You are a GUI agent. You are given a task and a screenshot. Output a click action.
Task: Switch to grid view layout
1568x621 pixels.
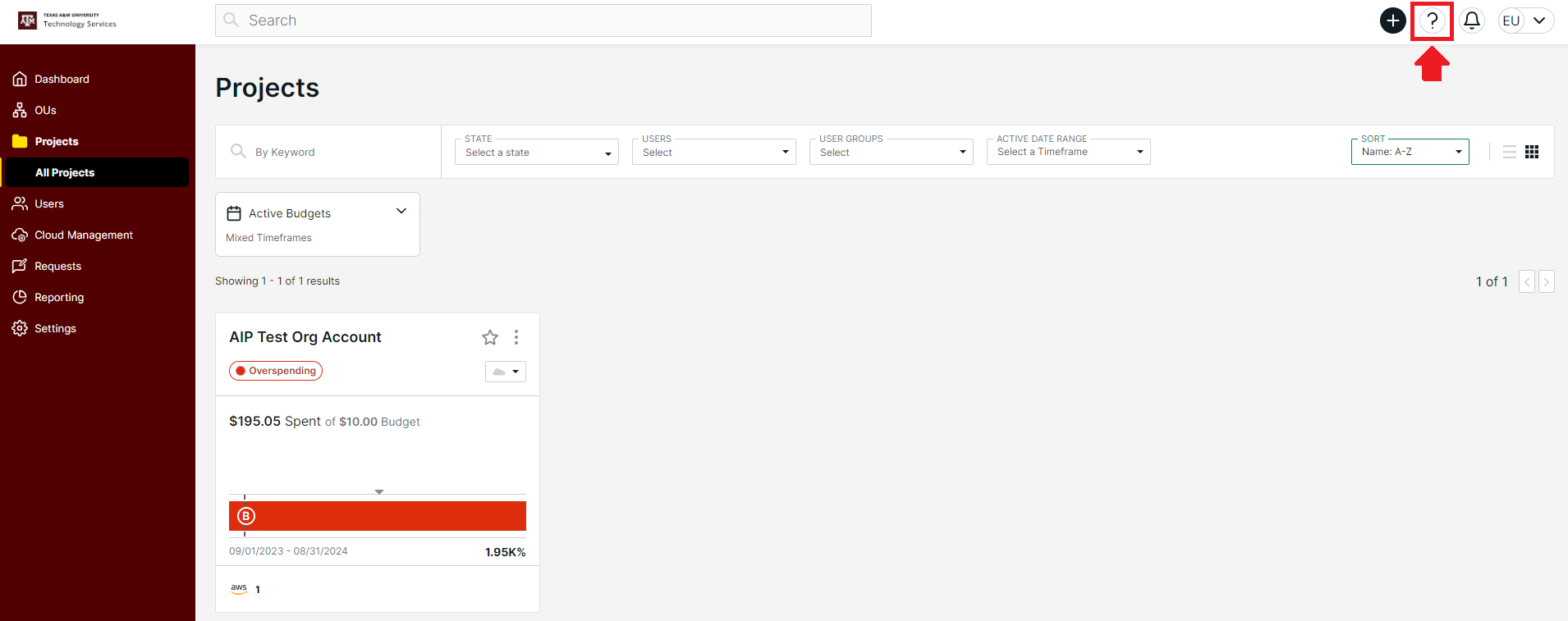pyautogui.click(x=1532, y=152)
